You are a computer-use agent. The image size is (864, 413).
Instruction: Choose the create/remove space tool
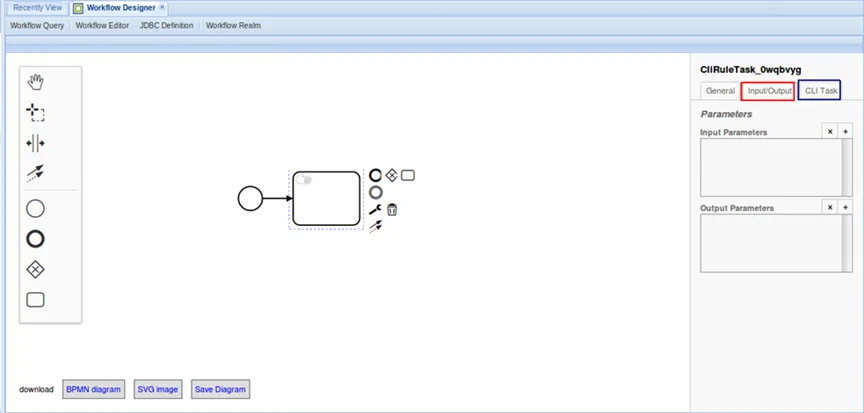35,144
